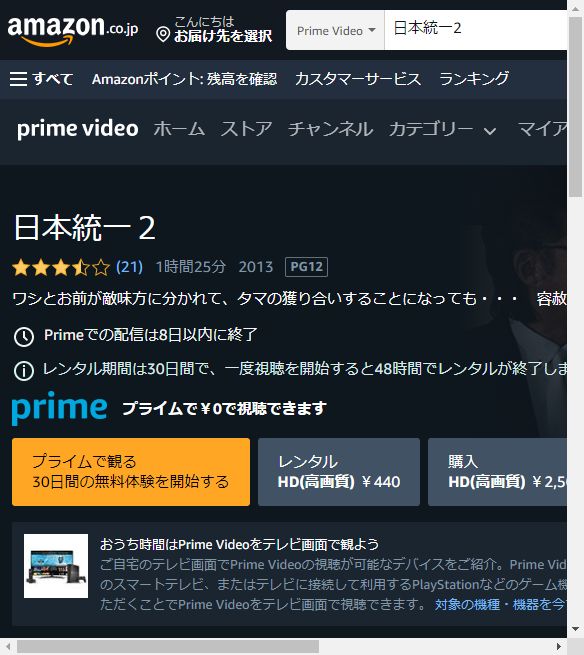Click the clock icon beside Prime配信終了 notice

tap(24, 336)
